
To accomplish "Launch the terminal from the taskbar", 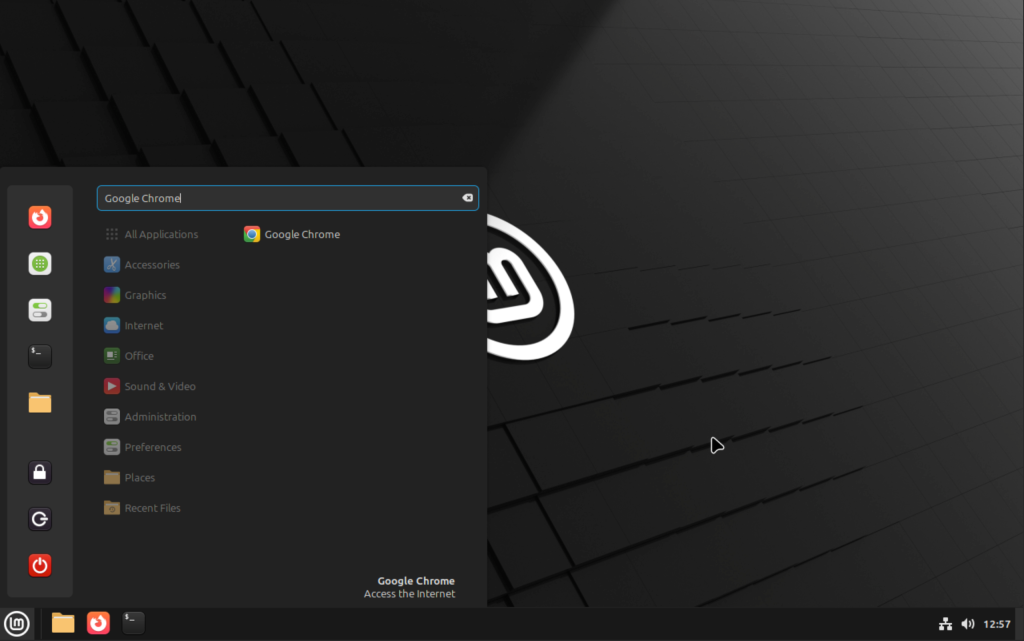I will [x=131, y=622].
